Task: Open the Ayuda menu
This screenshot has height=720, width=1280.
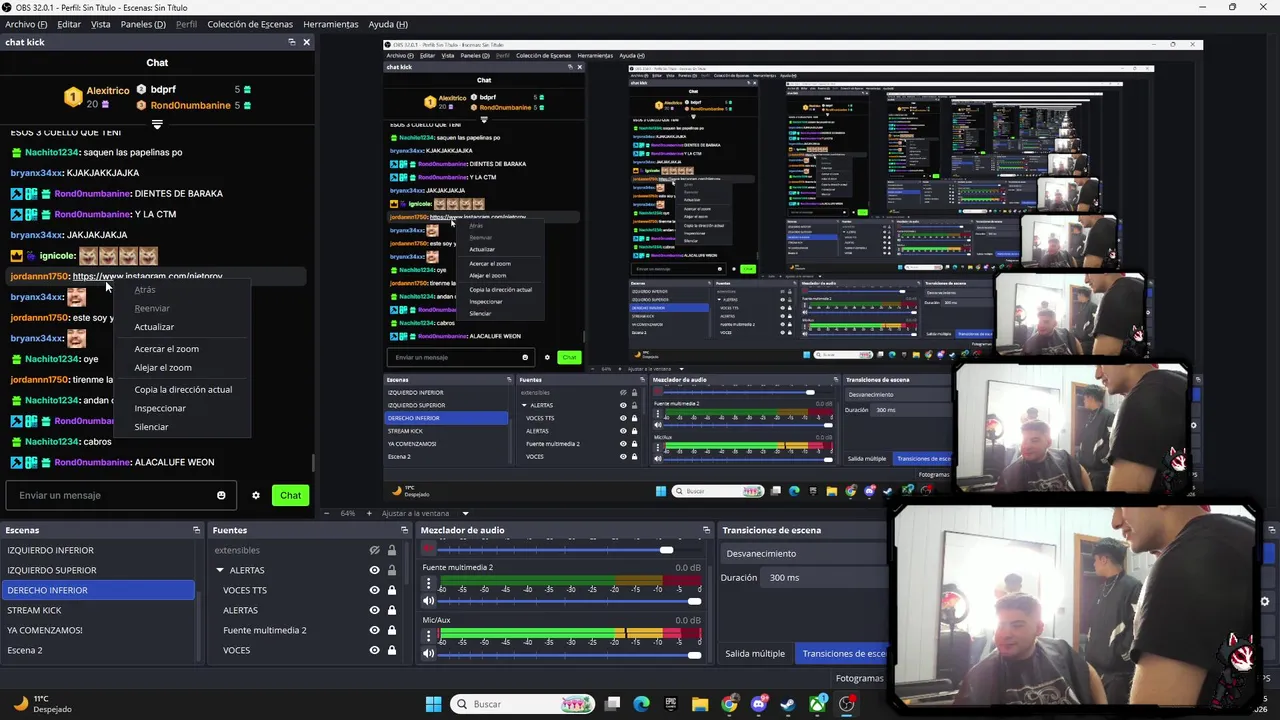Action: (388, 24)
